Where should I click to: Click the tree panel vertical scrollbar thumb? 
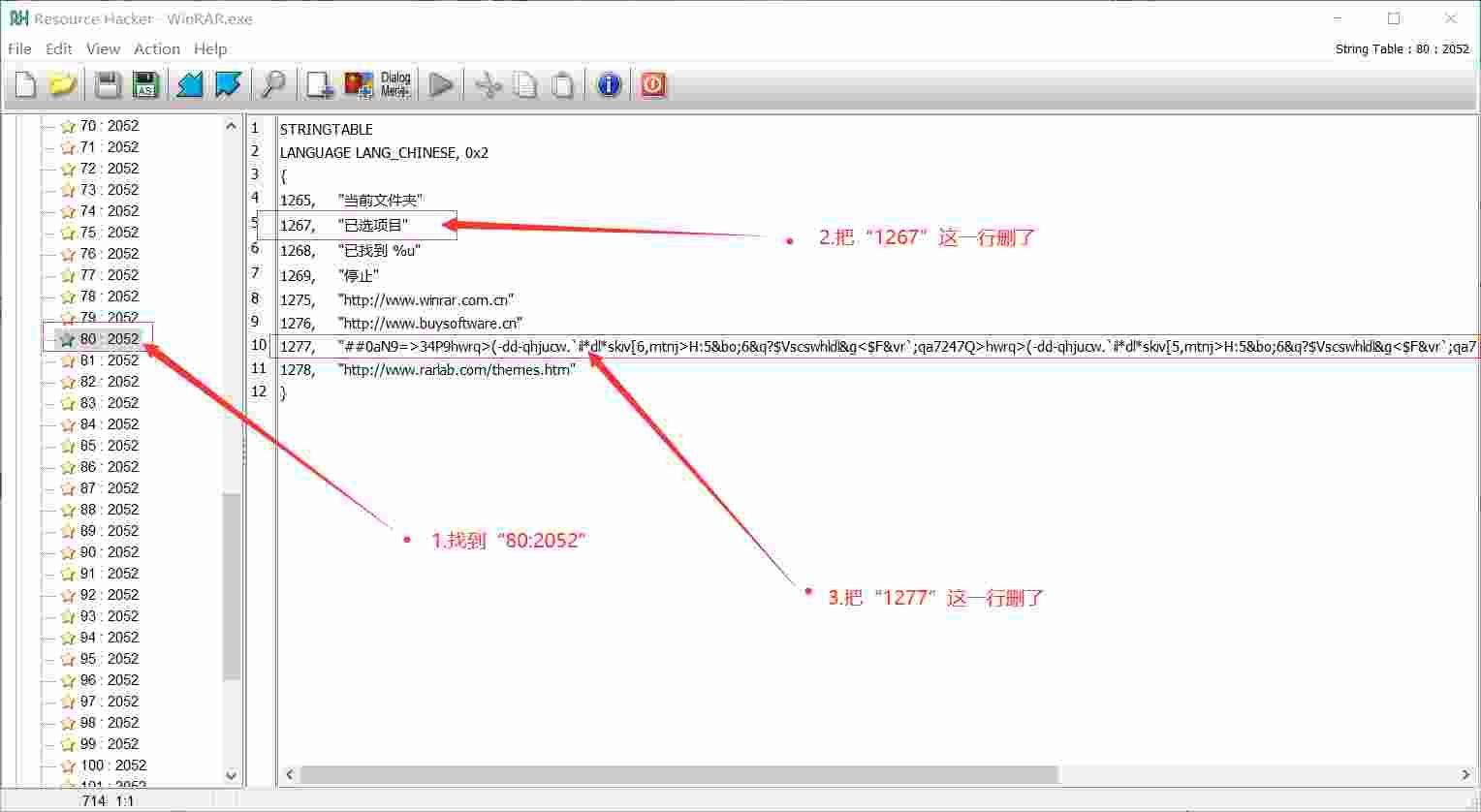click(231, 586)
